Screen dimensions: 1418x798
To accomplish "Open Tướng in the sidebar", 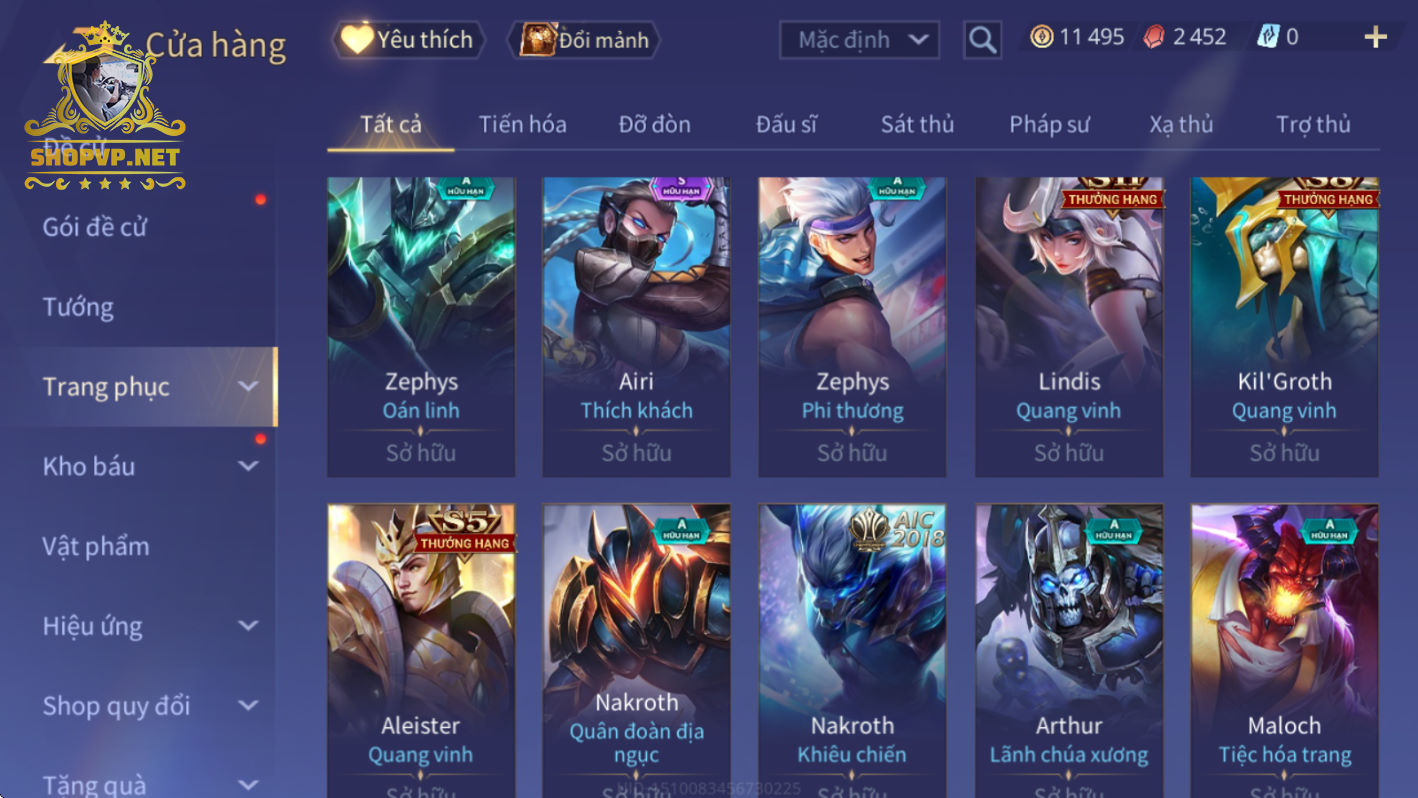I will pos(78,307).
